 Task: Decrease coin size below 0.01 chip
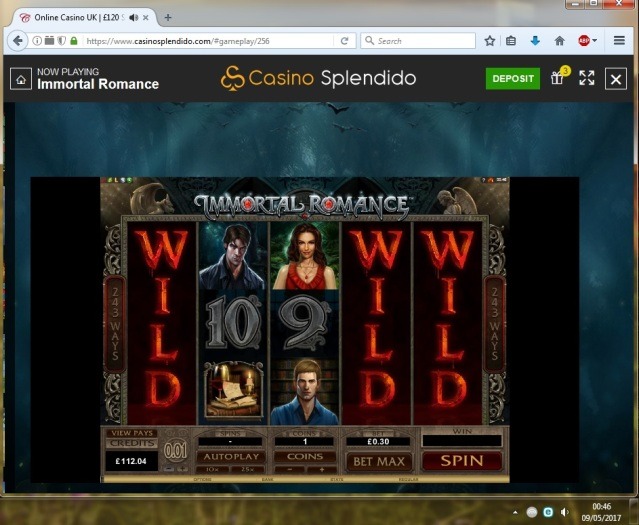[169, 470]
